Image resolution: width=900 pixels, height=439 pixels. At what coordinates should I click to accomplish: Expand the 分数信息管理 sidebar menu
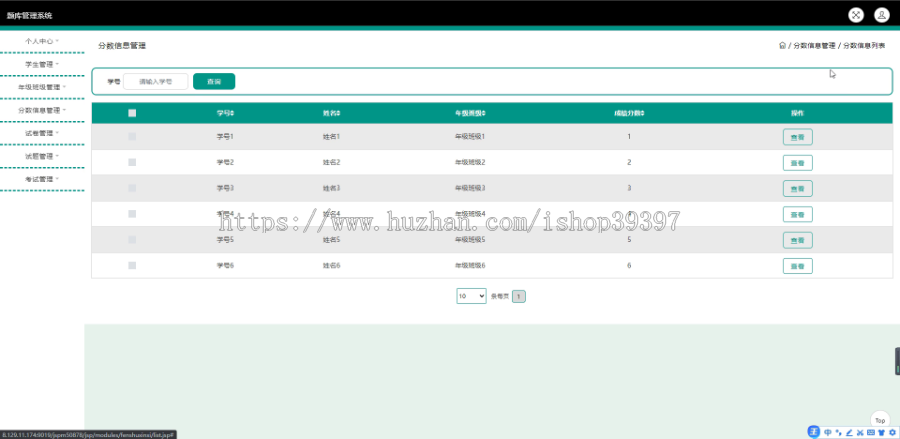42,110
